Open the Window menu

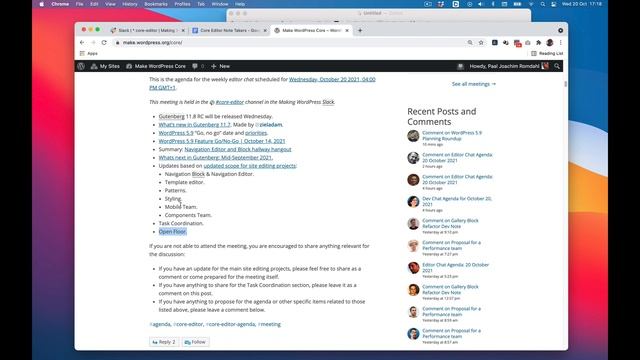pyautogui.click(x=220, y=4)
